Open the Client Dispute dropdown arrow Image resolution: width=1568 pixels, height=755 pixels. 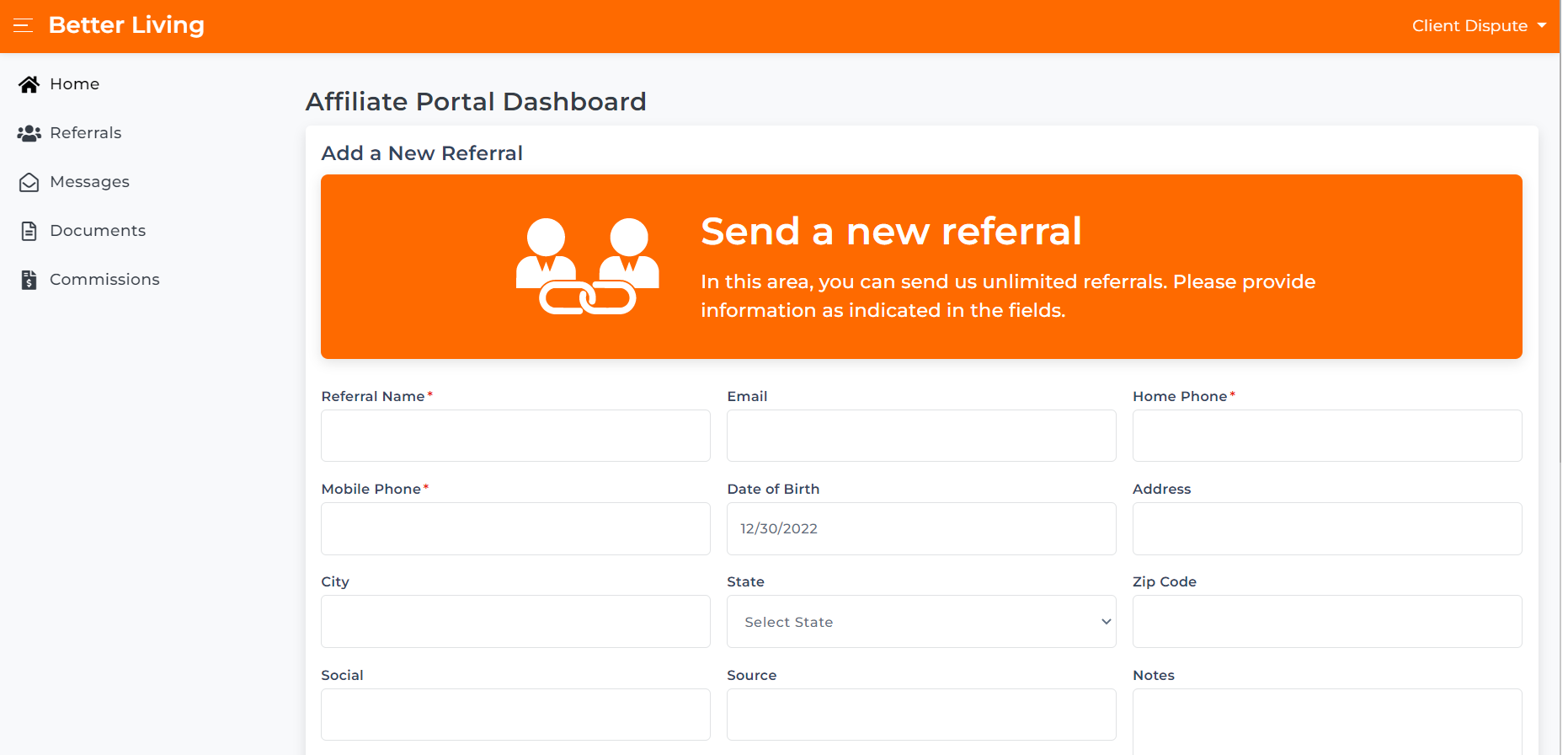point(1542,26)
